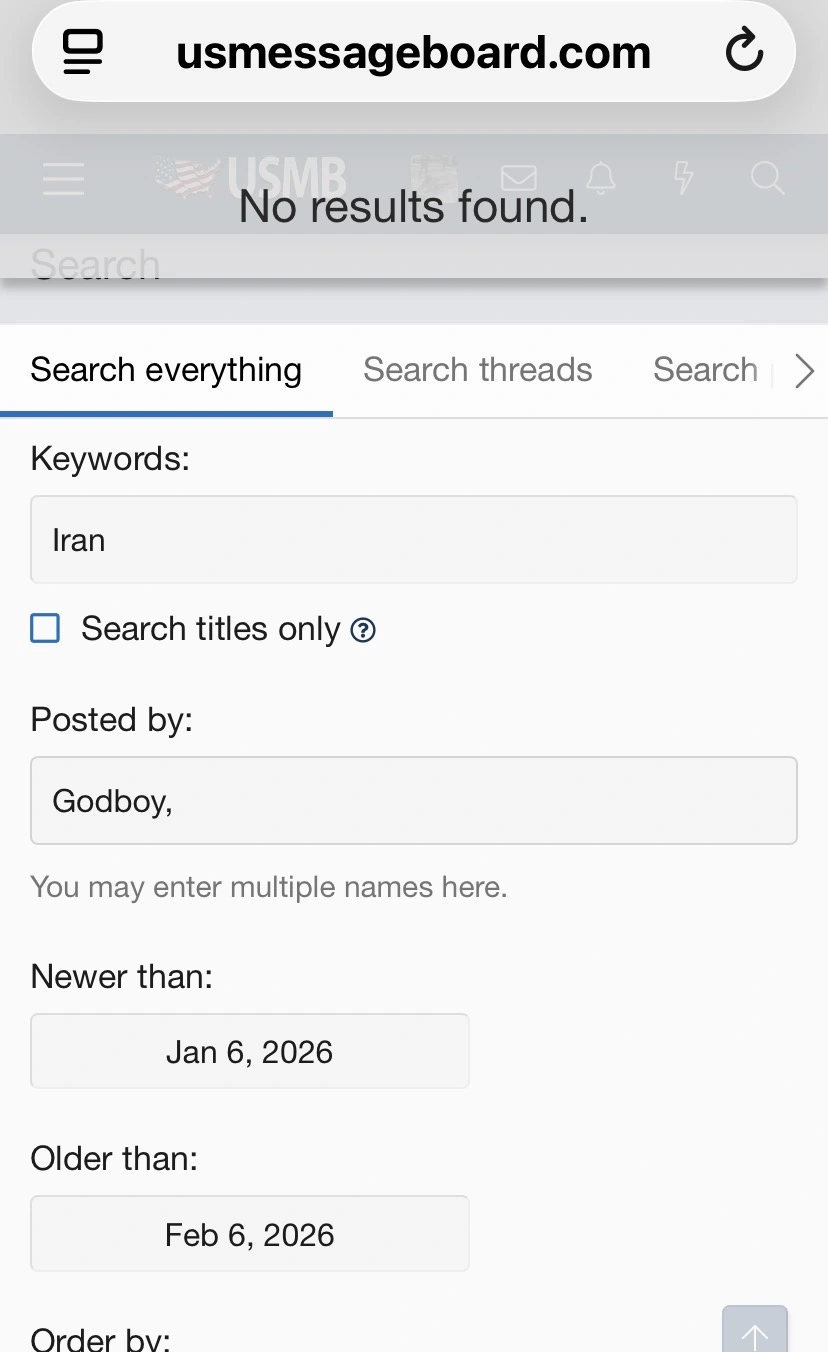This screenshot has width=828, height=1352.
Task: Open the Older than date picker
Action: 250,1235
